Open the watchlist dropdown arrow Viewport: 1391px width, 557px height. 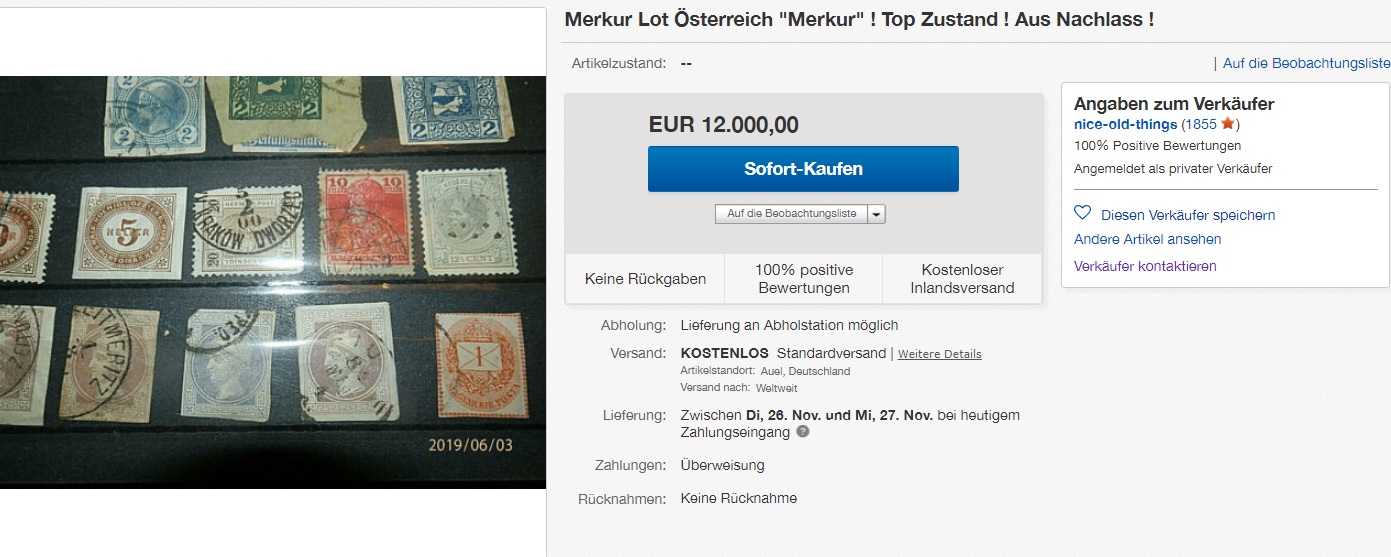click(876, 214)
